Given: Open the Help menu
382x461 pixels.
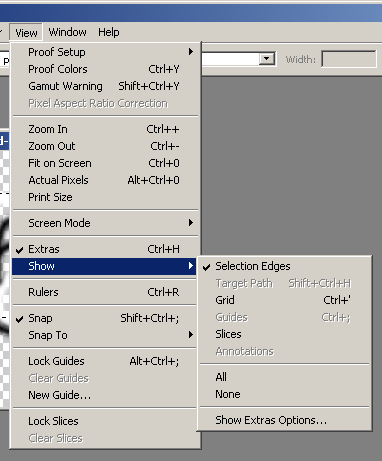Looking at the screenshot, I should click(109, 32).
